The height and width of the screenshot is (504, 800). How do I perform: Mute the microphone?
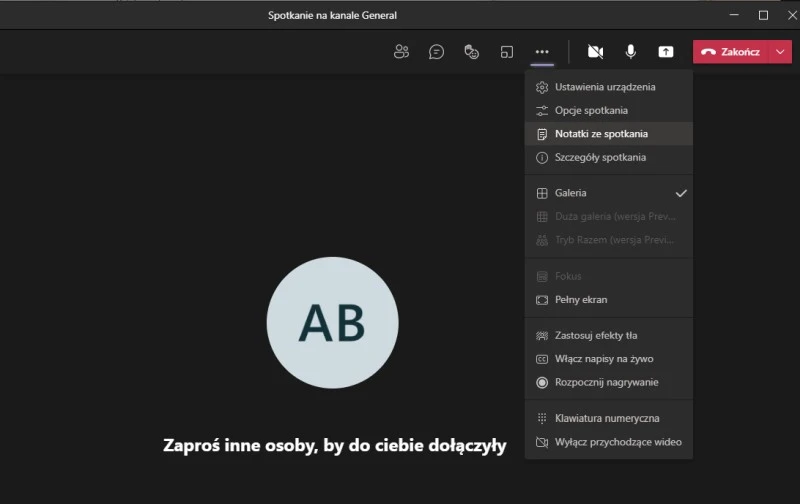tap(631, 52)
